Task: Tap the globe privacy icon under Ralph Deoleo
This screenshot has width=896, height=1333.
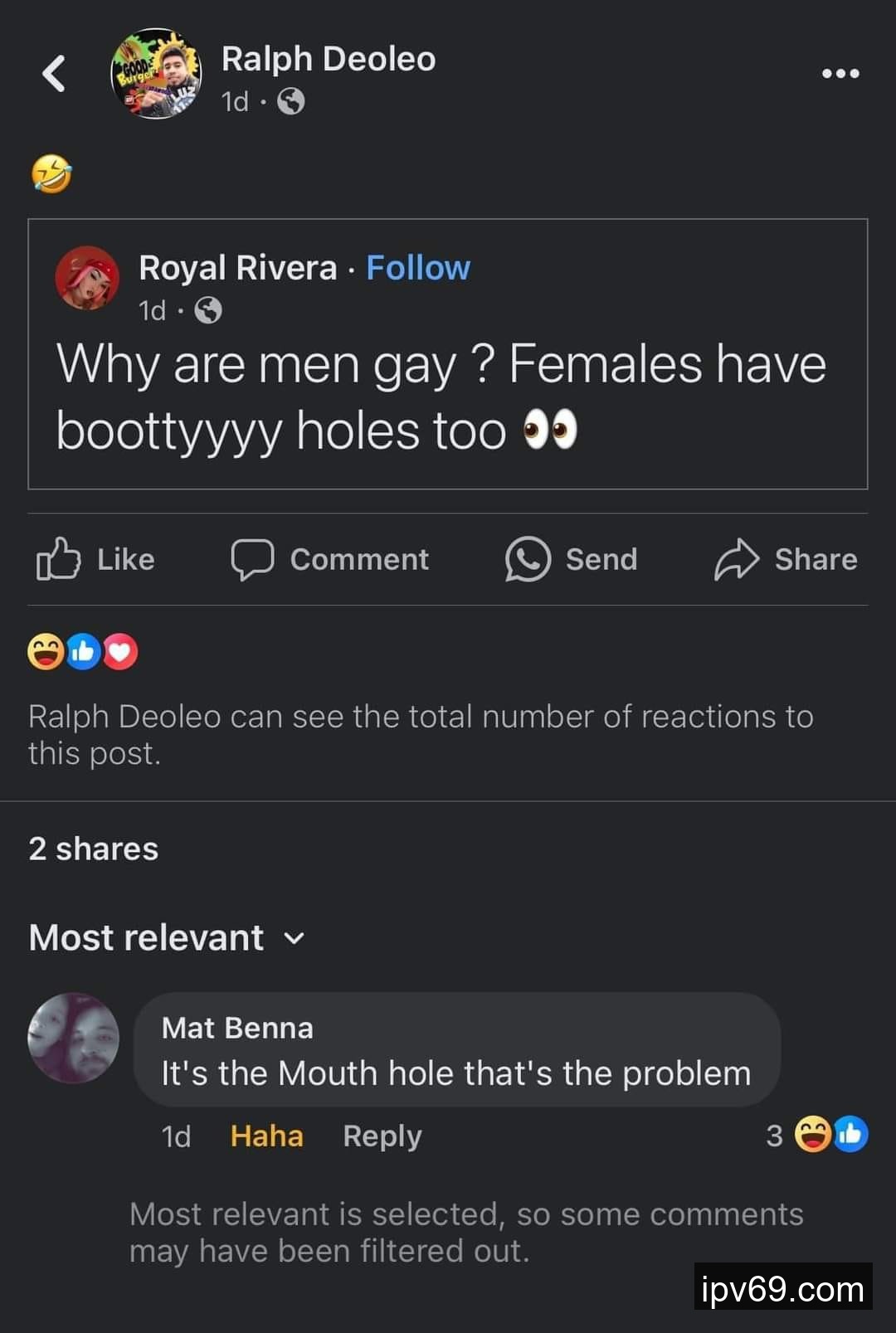Action: click(290, 102)
